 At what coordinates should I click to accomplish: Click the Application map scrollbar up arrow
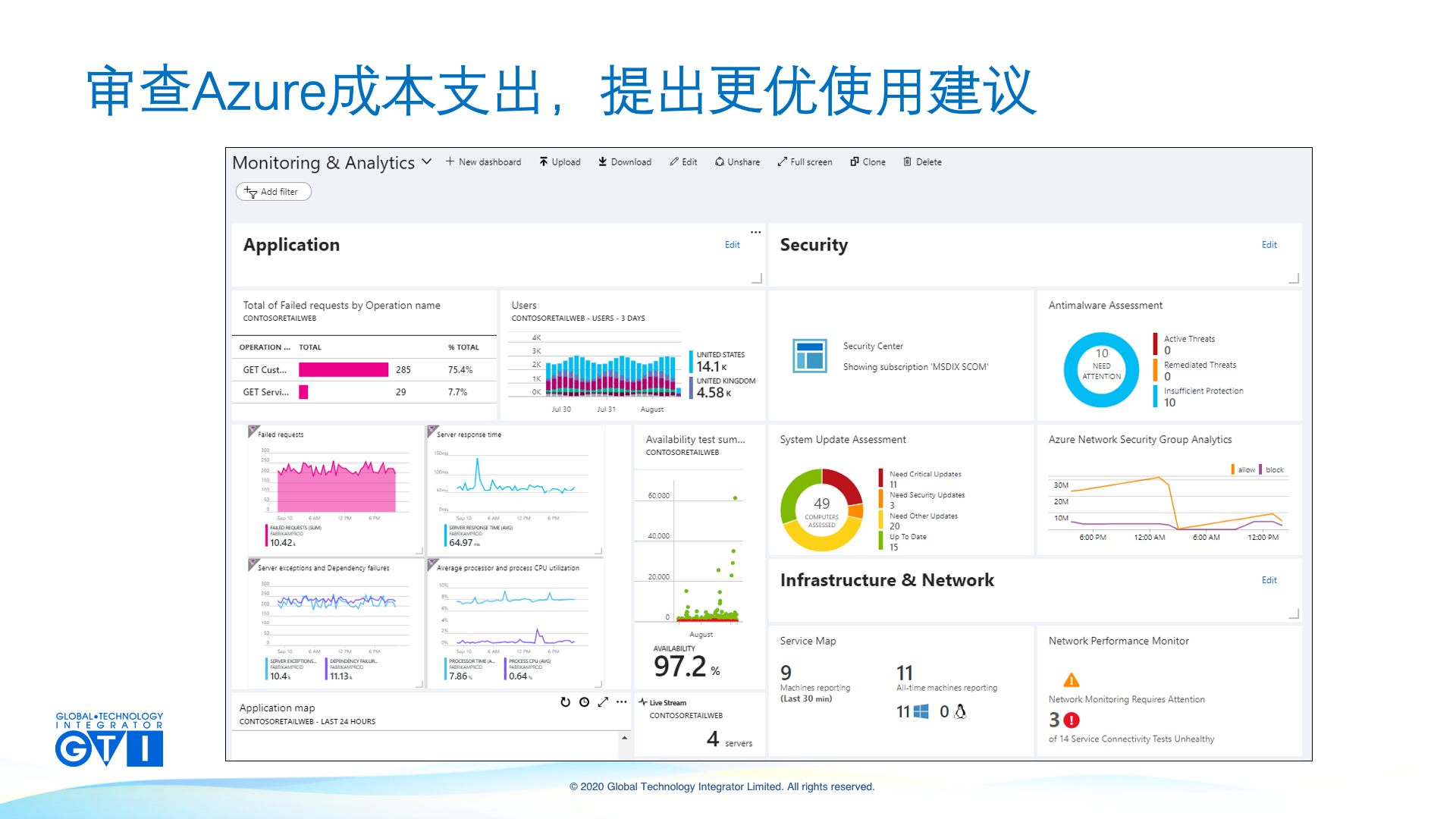624,738
